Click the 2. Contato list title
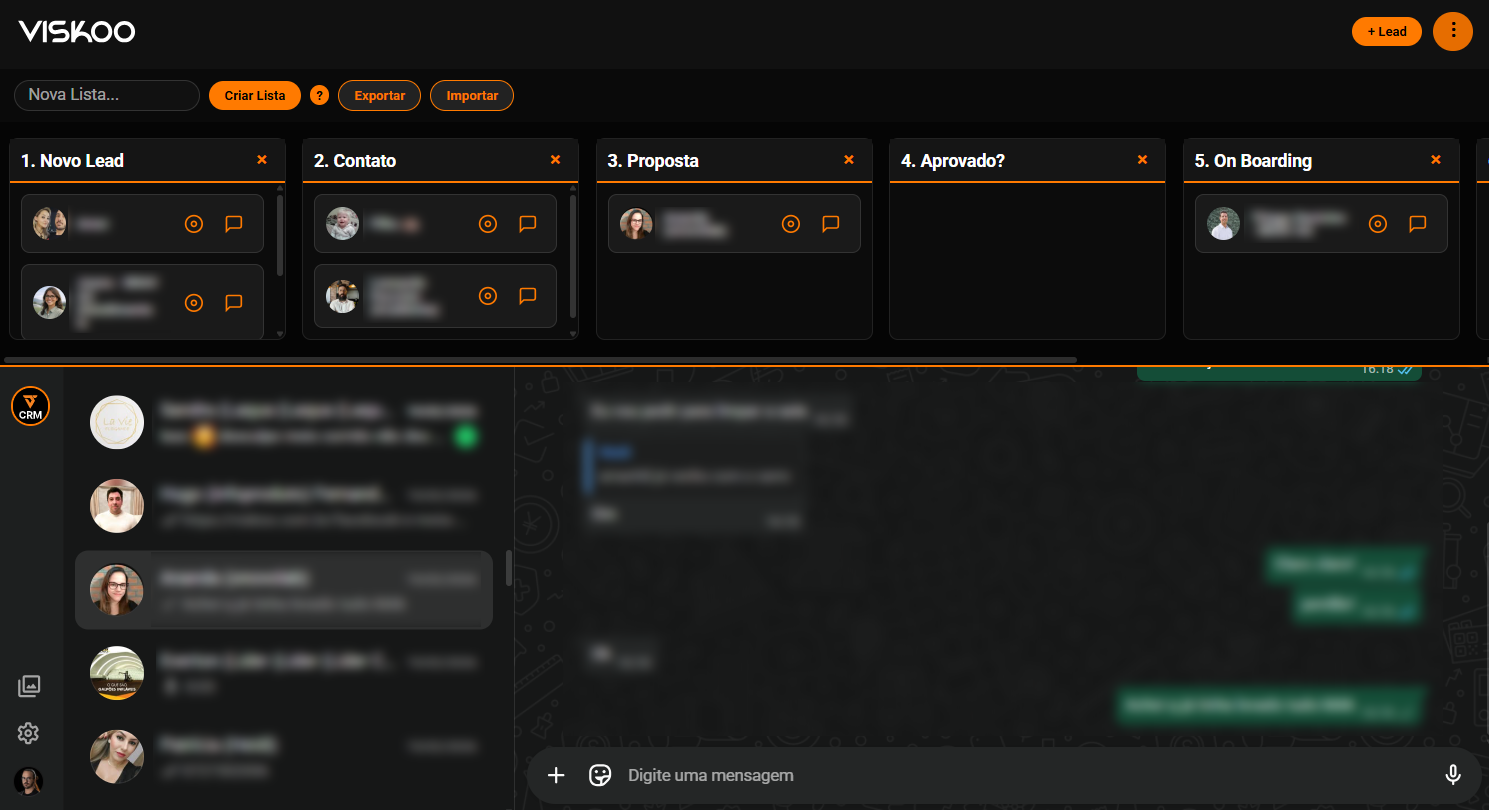Viewport: 1489px width, 810px height. [x=355, y=161]
